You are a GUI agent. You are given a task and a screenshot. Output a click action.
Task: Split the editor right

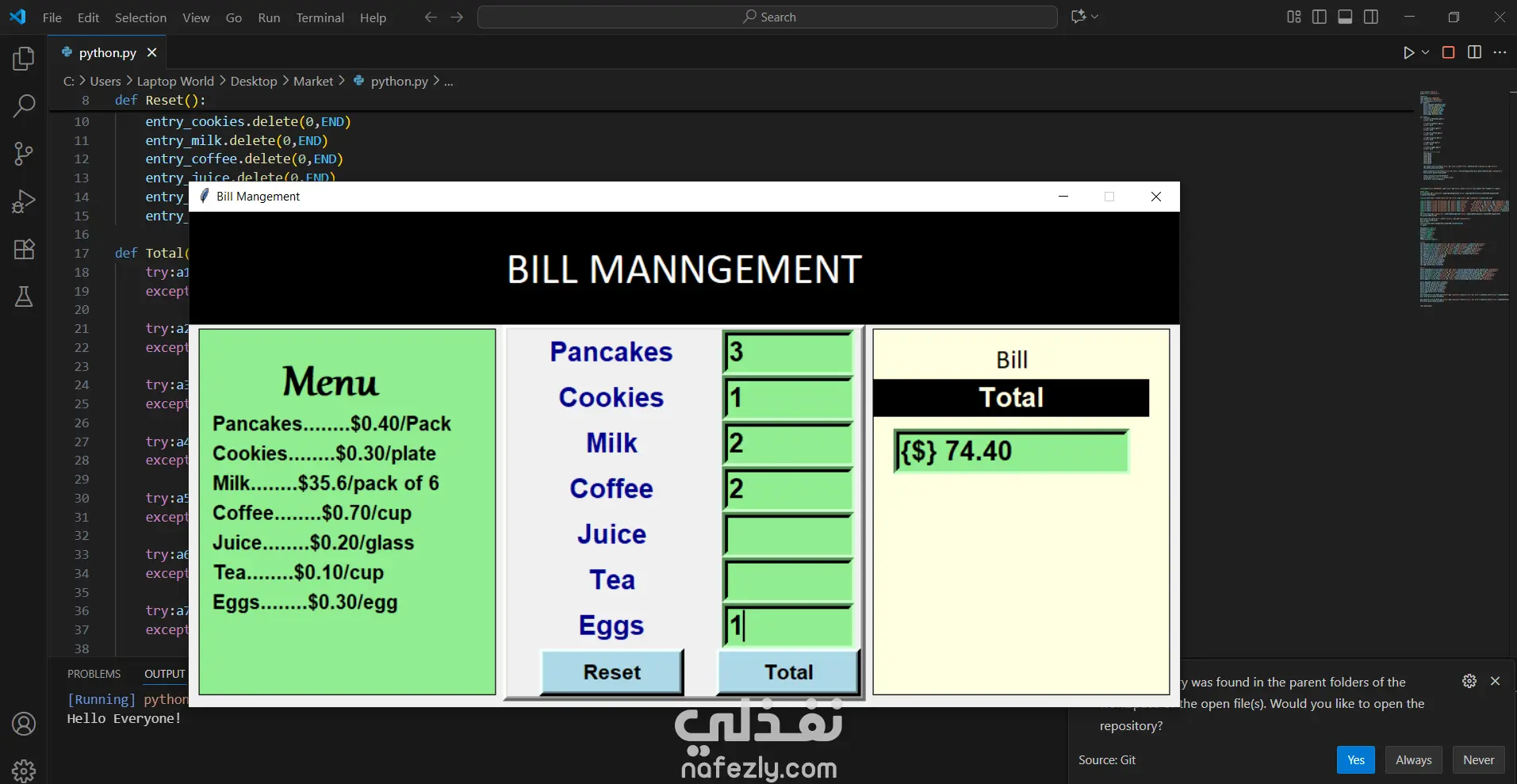1474,52
